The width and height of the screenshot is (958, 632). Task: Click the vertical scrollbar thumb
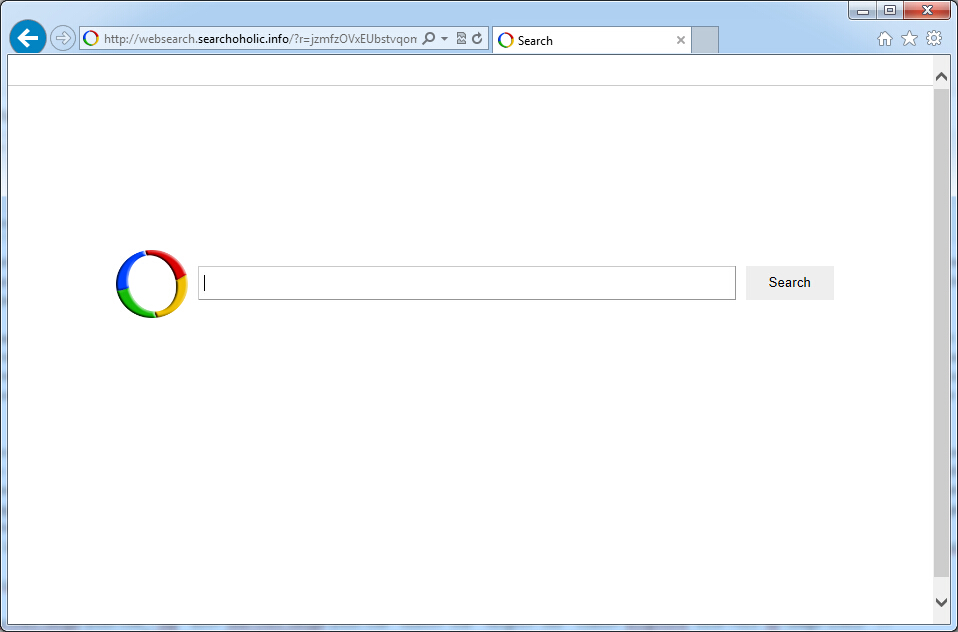pos(941,333)
